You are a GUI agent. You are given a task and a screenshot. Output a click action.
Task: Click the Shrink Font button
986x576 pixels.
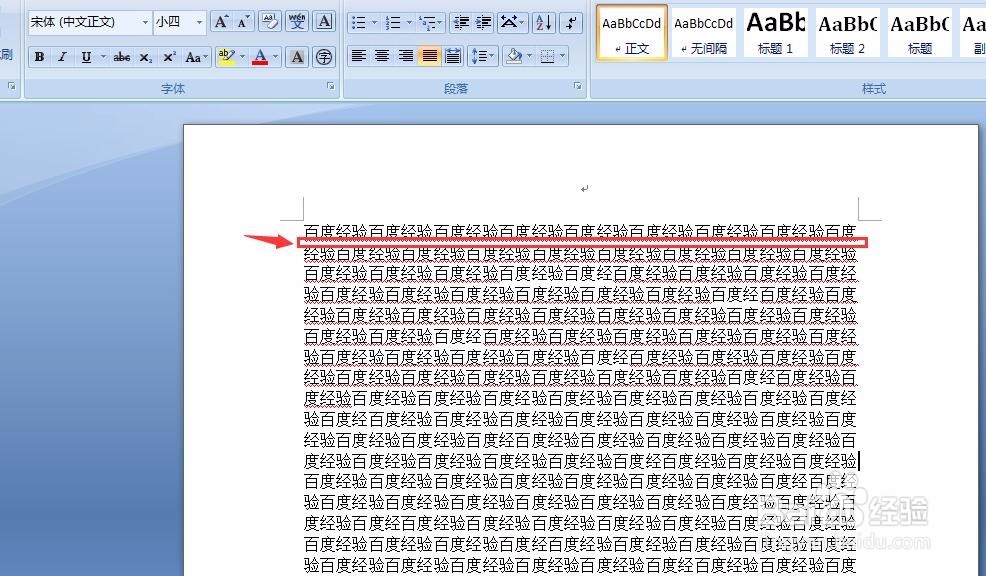tap(244, 23)
